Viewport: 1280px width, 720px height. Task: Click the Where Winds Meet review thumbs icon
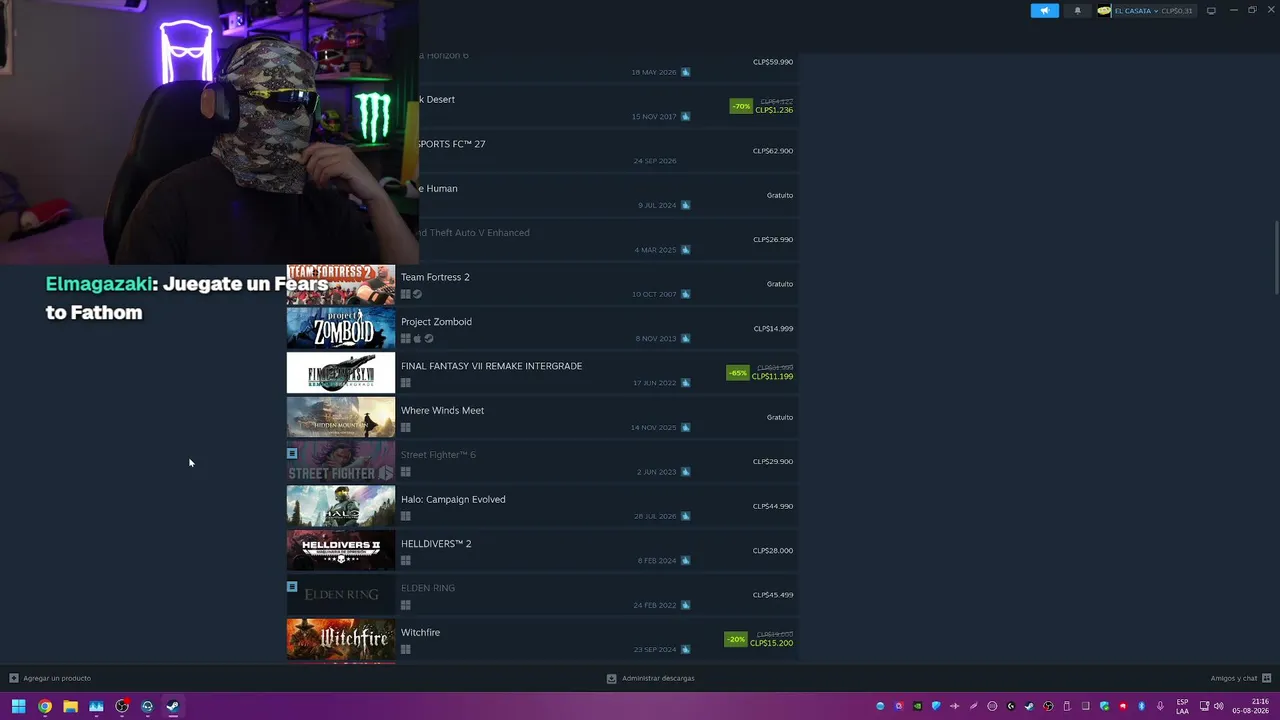(685, 428)
